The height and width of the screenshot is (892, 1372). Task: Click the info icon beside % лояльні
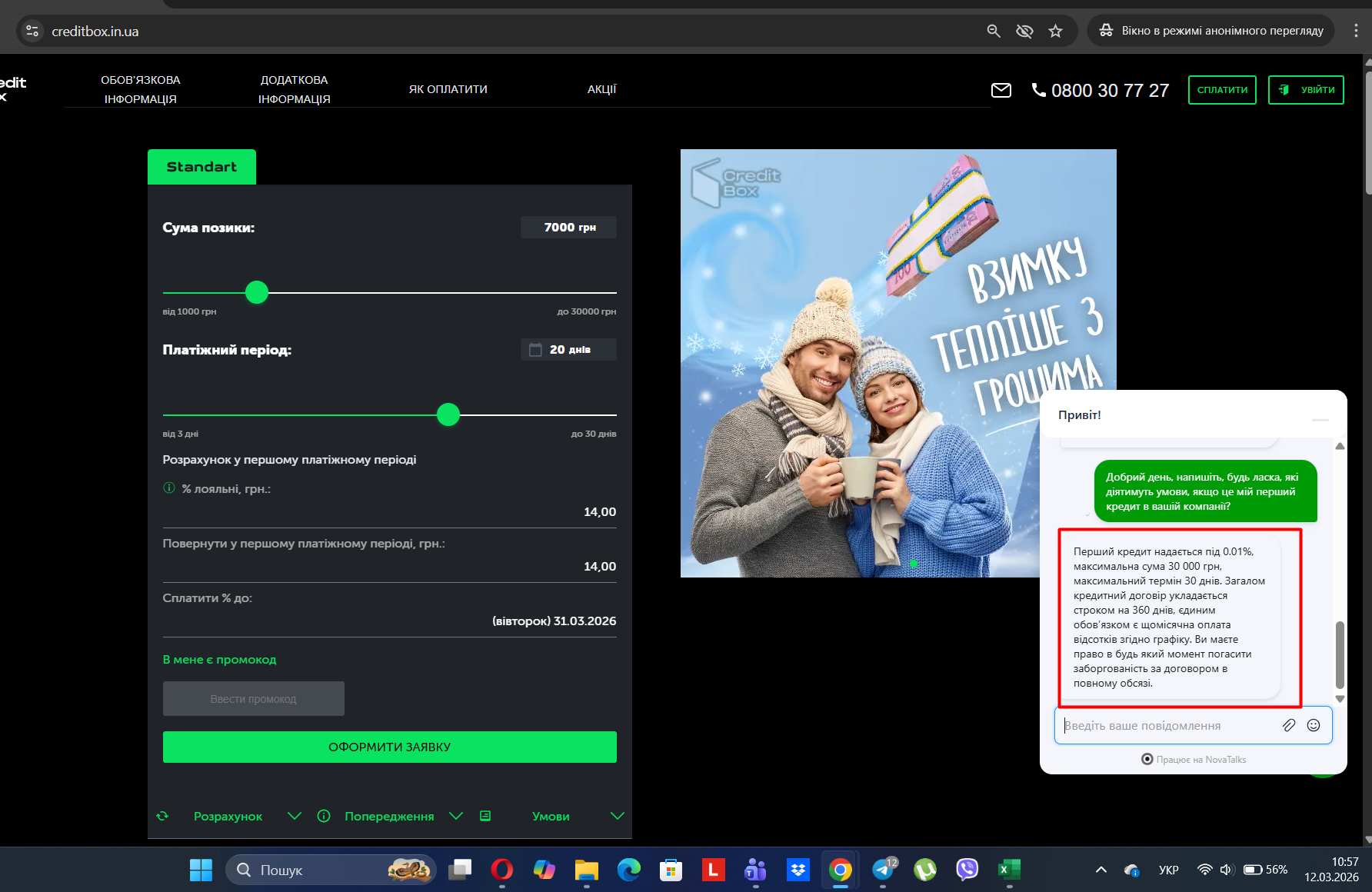pos(169,488)
